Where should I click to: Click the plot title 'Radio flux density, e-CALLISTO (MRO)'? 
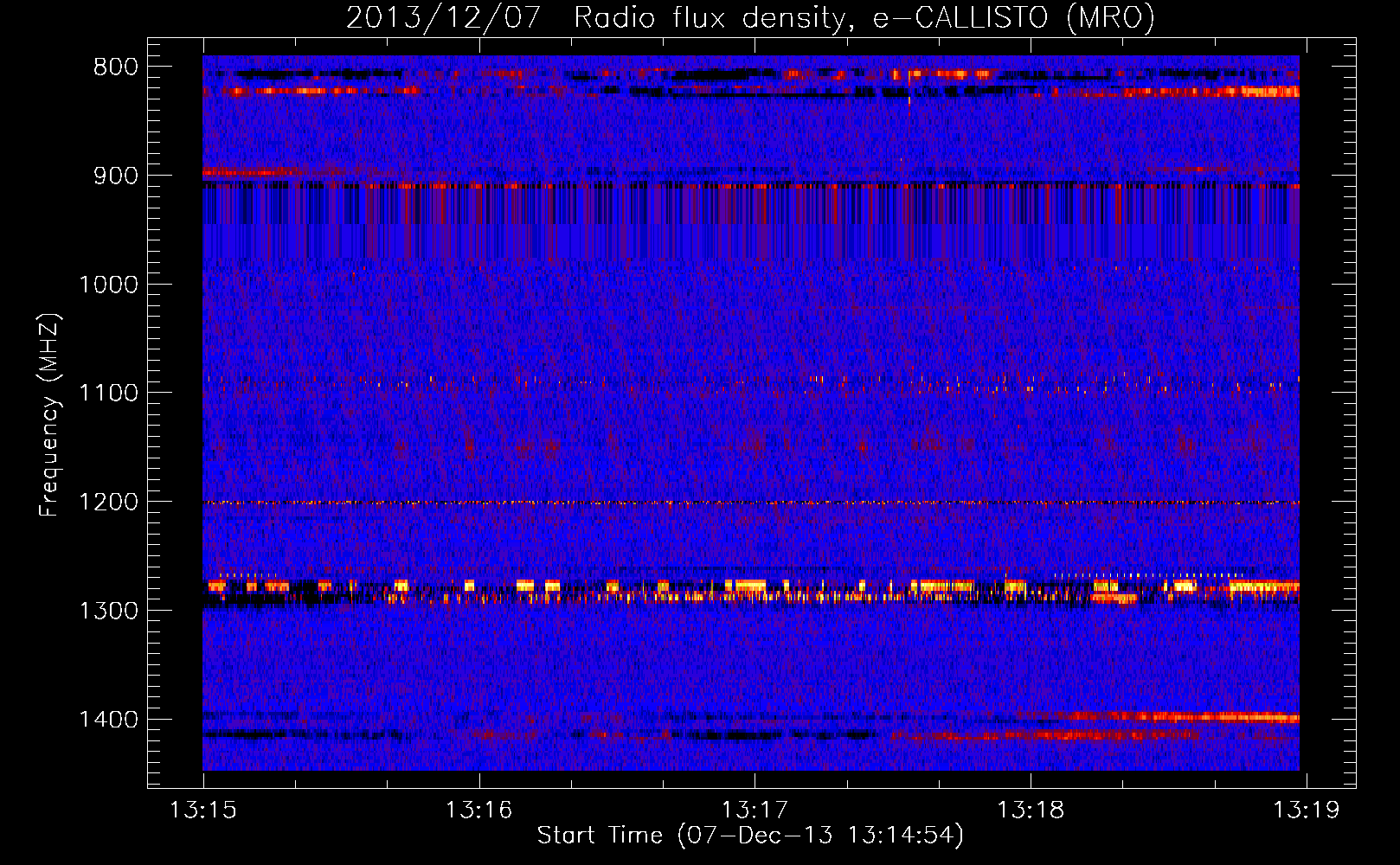coord(864,17)
